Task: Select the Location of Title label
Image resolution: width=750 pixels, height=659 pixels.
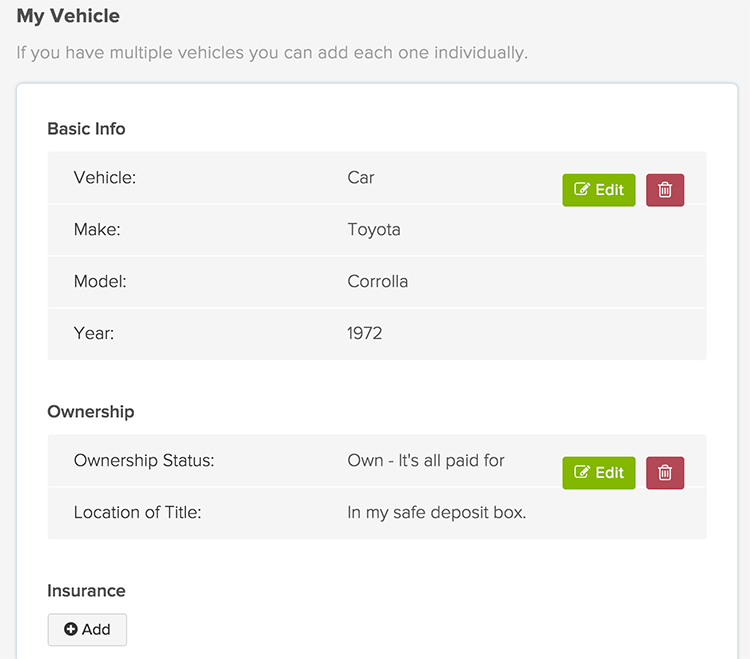Action: click(138, 513)
